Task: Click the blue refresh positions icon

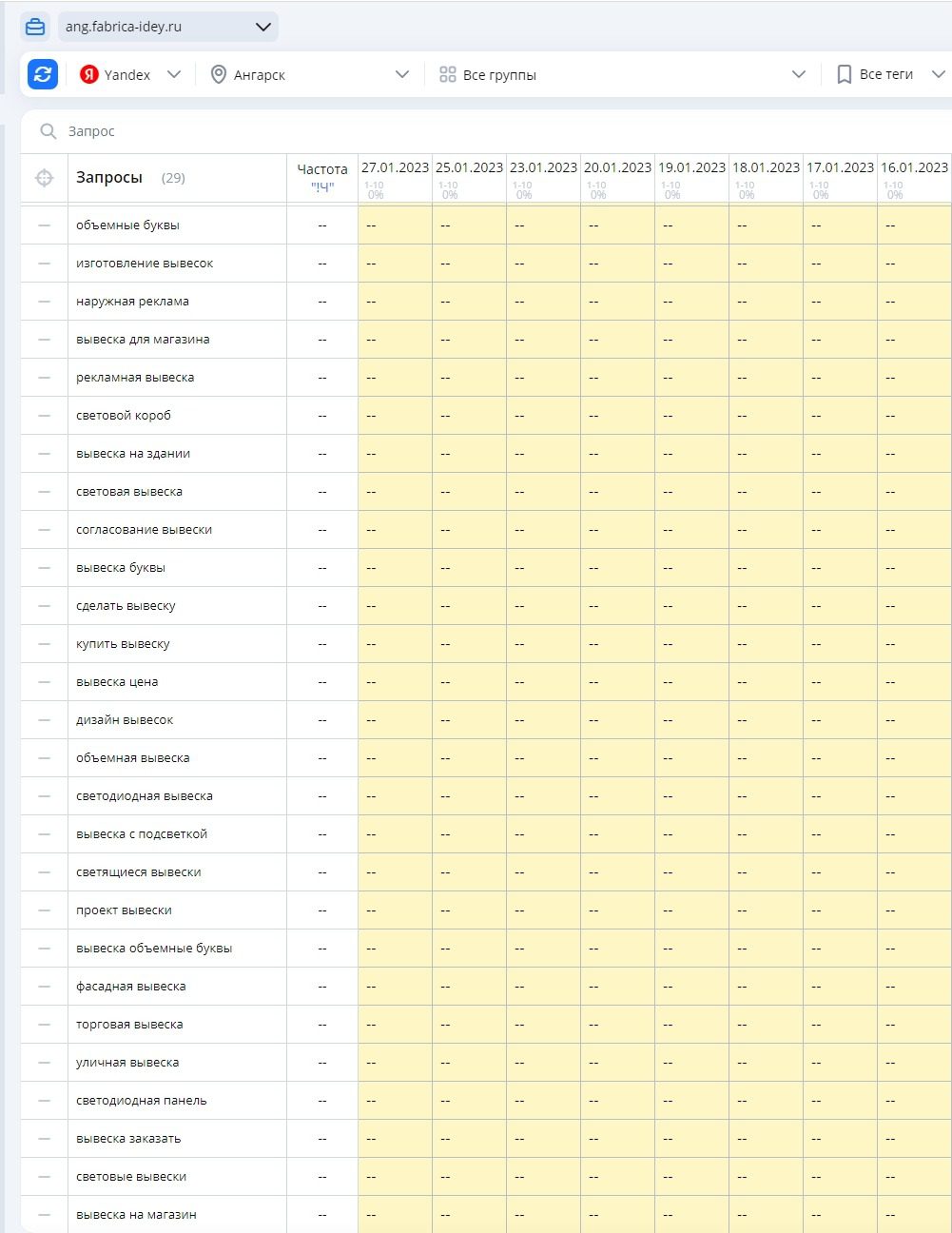Action: [43, 74]
